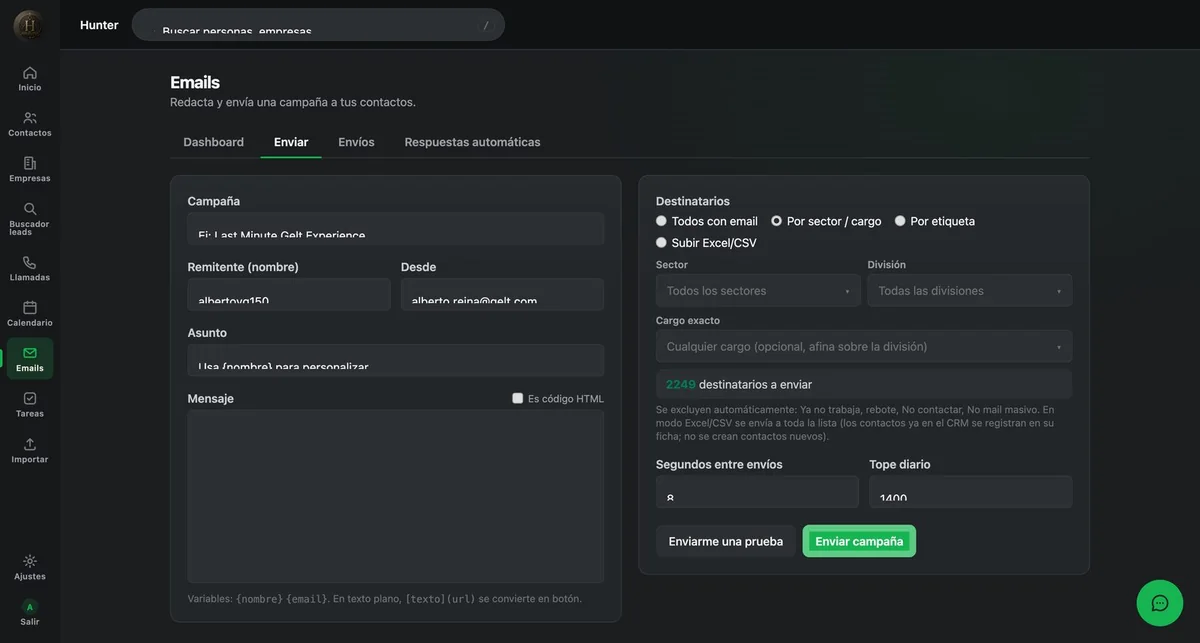Screen dimensions: 1200x643
Task: Click the Tope diario field
Action: (971, 492)
